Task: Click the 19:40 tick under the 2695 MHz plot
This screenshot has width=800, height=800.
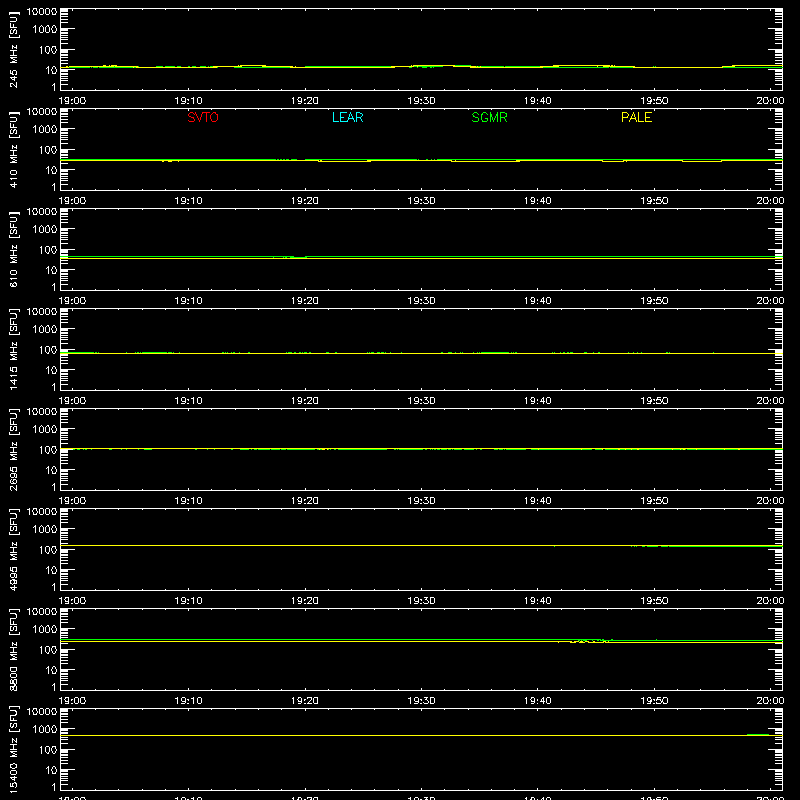Action: tap(538, 501)
